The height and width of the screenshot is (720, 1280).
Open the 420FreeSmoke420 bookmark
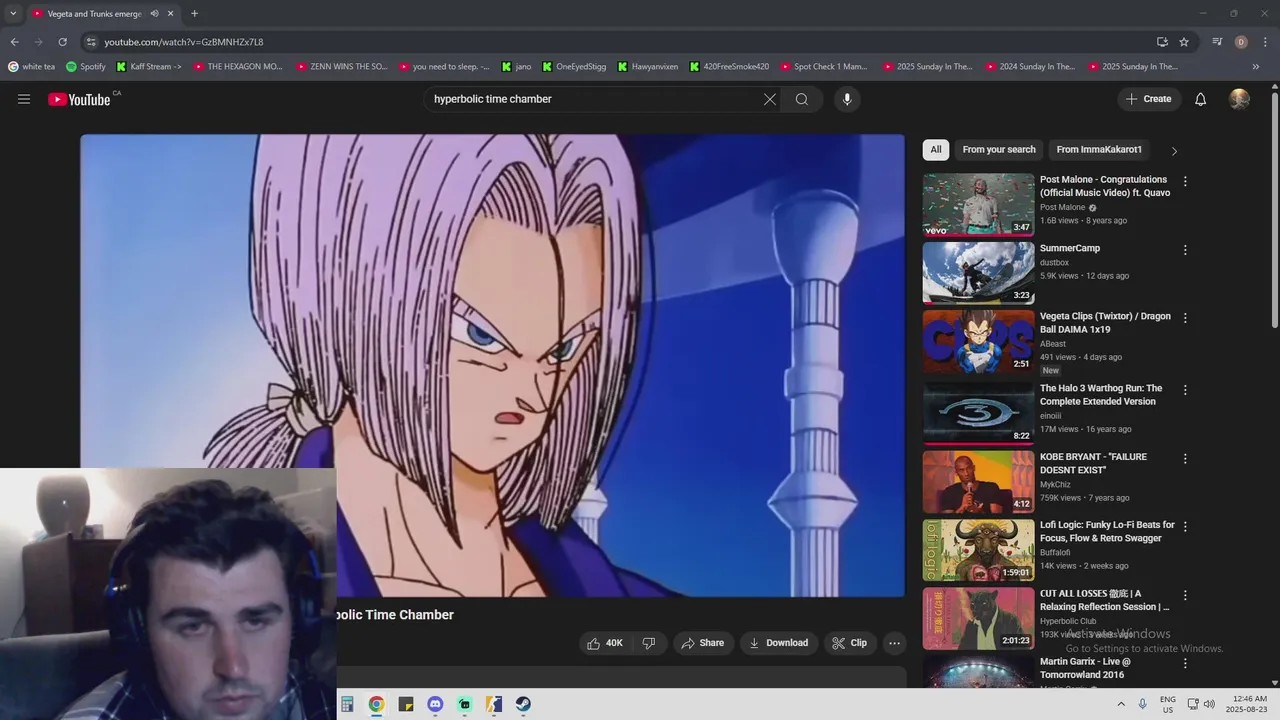tap(729, 67)
